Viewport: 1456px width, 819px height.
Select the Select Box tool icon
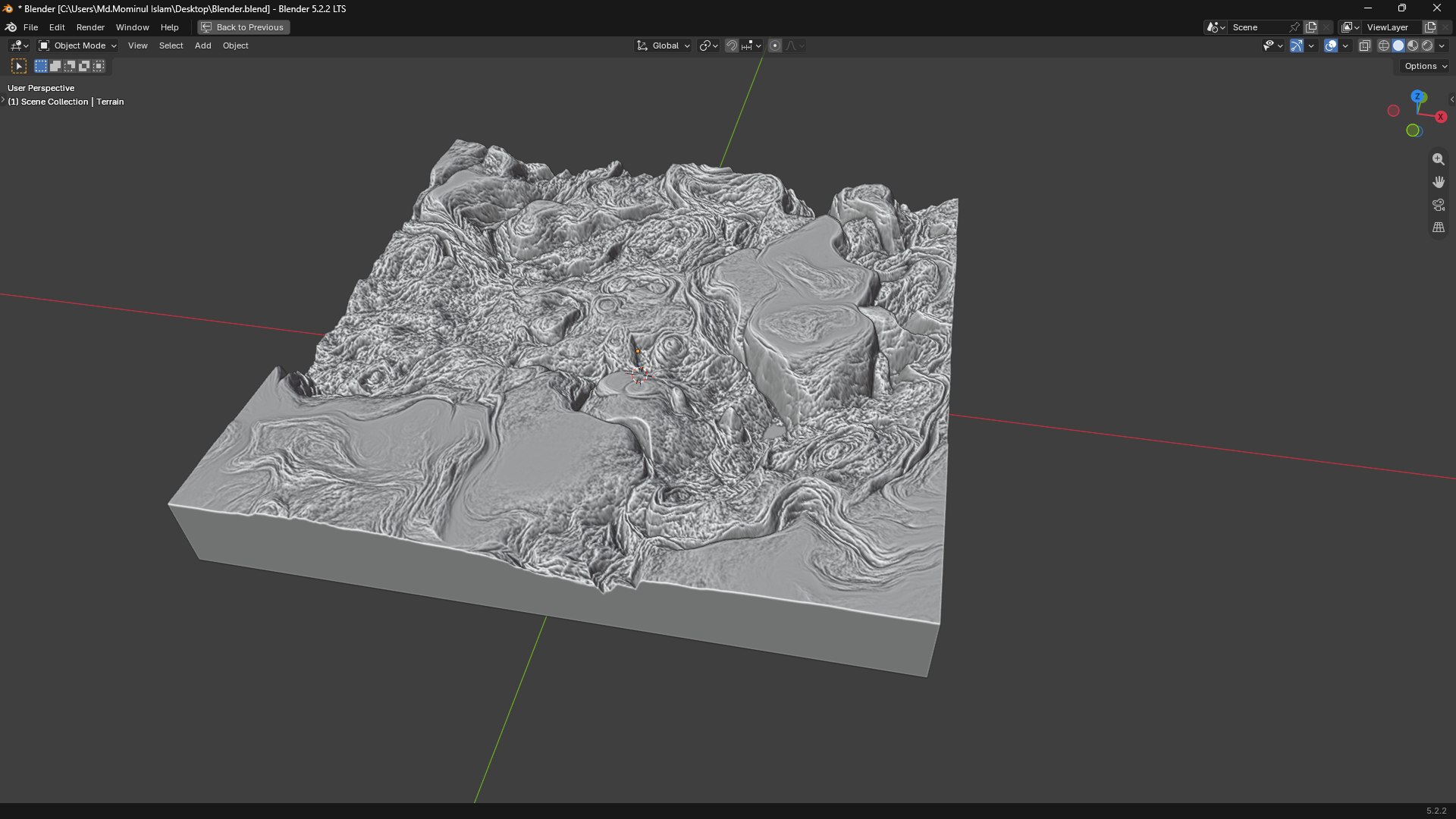(x=19, y=66)
